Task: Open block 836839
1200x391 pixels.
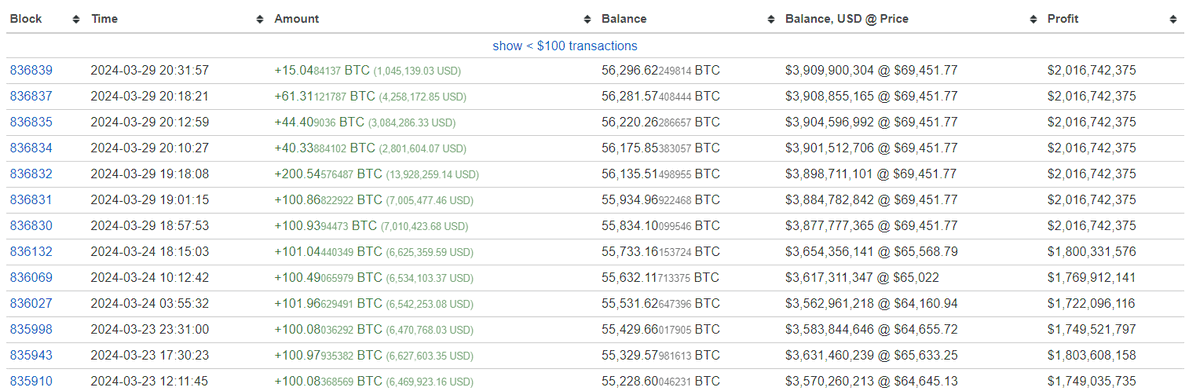Action: [31, 71]
